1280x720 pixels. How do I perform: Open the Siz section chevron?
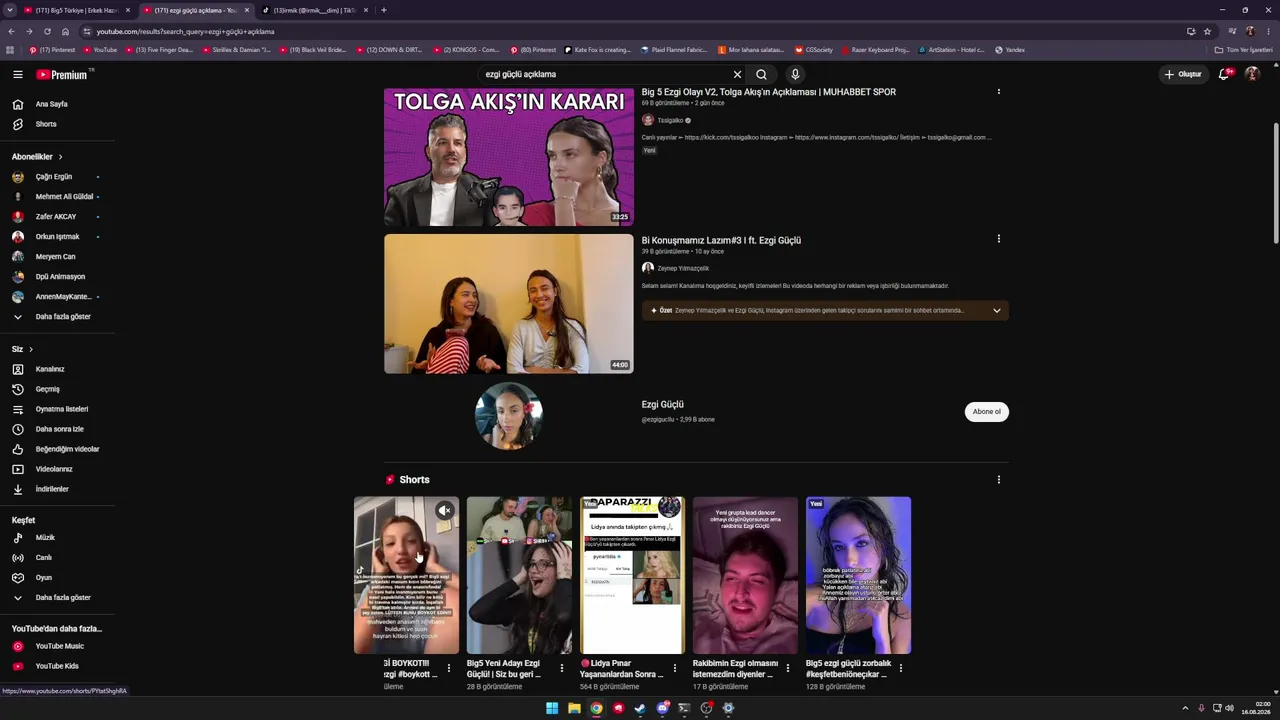tap(31, 349)
